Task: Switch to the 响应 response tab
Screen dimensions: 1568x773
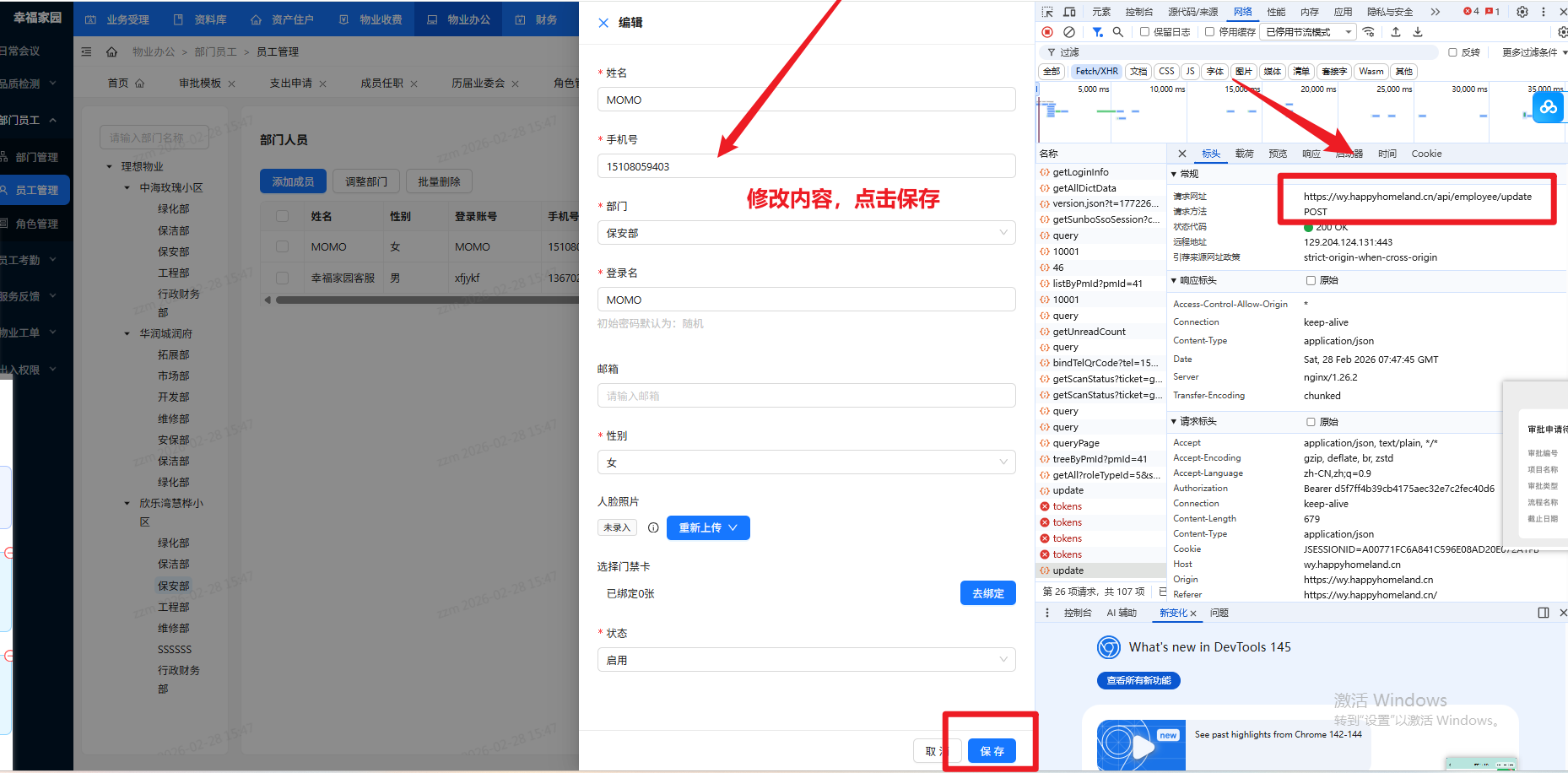Action: pos(1311,154)
